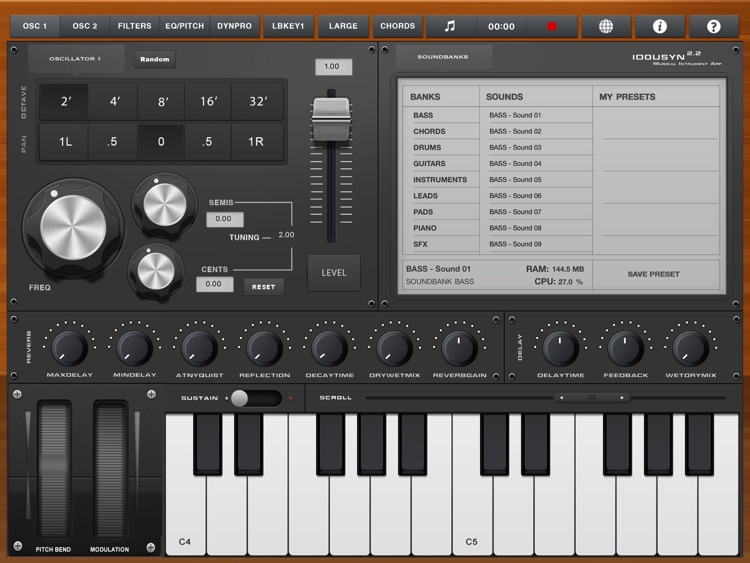This screenshot has width=750, height=563.
Task: Click the ATNYQUIST reverb knob
Action: [x=199, y=348]
